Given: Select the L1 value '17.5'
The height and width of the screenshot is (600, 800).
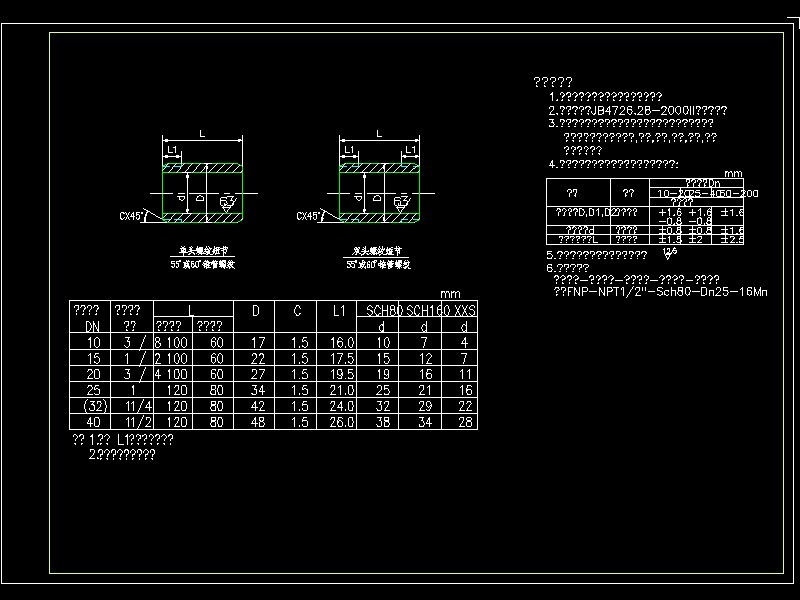Looking at the screenshot, I should [x=342, y=358].
